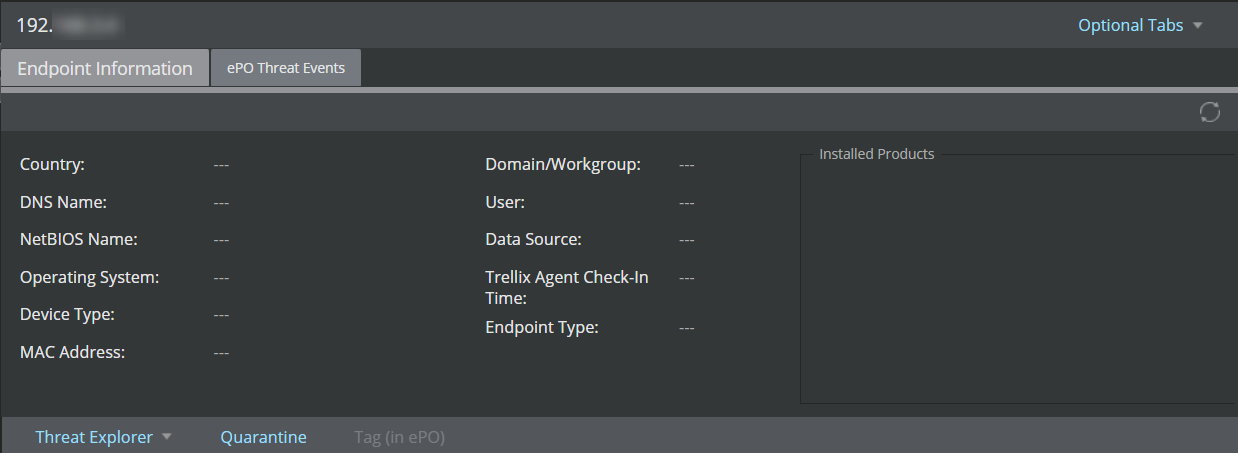The height and width of the screenshot is (453, 1238).
Task: Click the Tag (in ePO) action
Action: 399,437
